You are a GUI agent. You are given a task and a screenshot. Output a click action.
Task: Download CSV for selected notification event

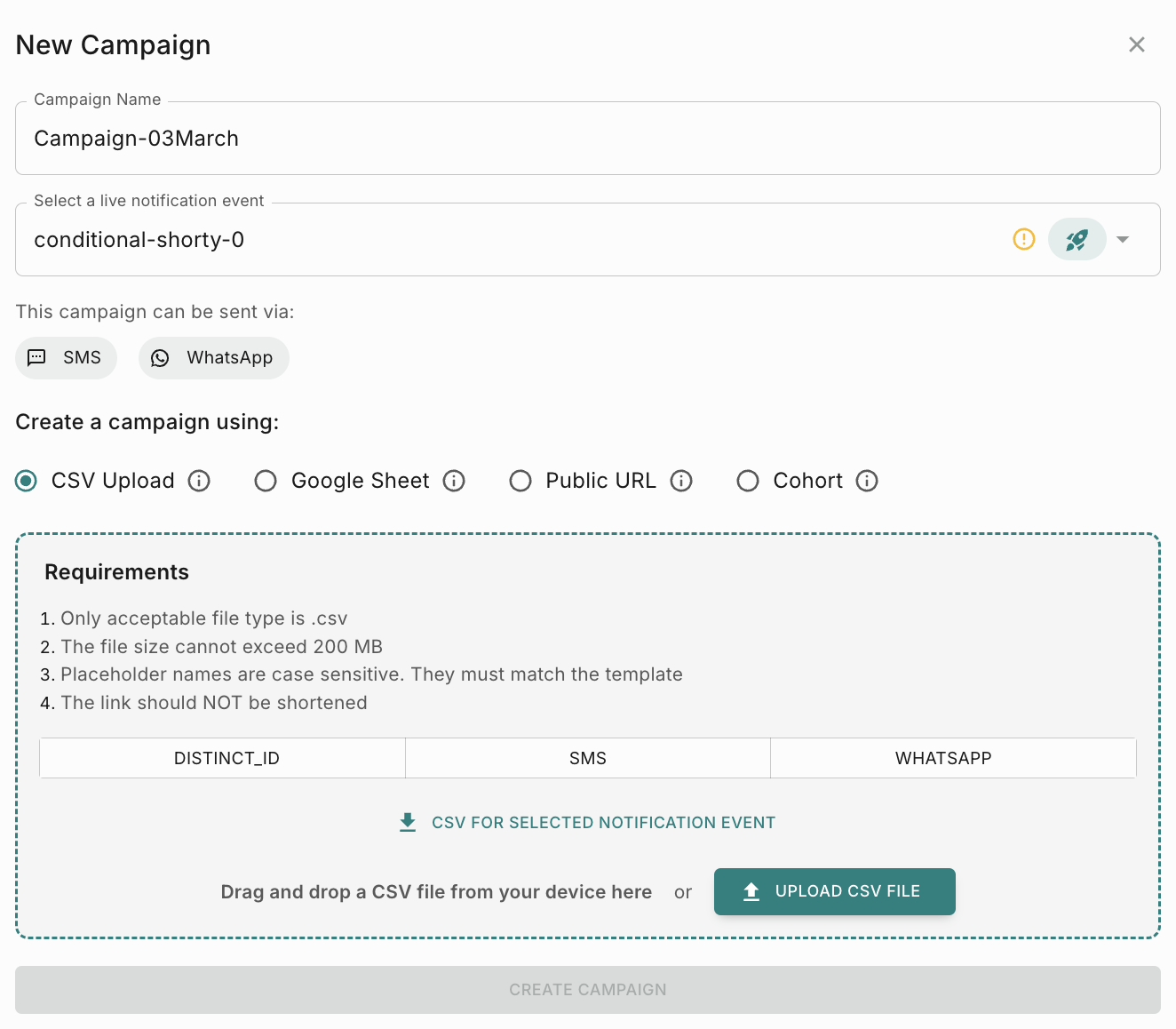click(x=587, y=823)
